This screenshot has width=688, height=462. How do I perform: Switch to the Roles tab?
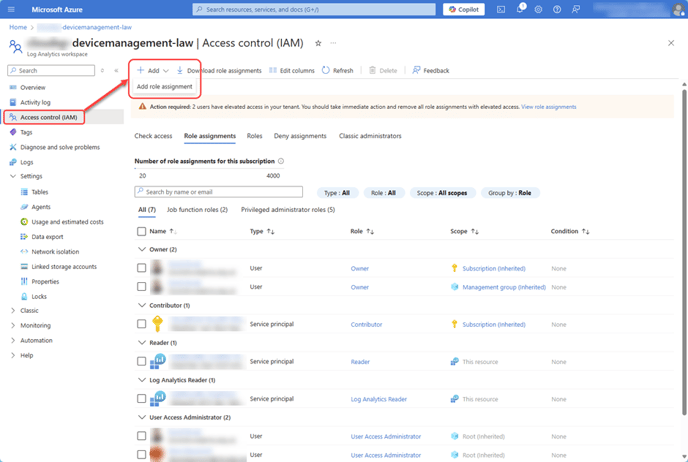click(x=254, y=136)
